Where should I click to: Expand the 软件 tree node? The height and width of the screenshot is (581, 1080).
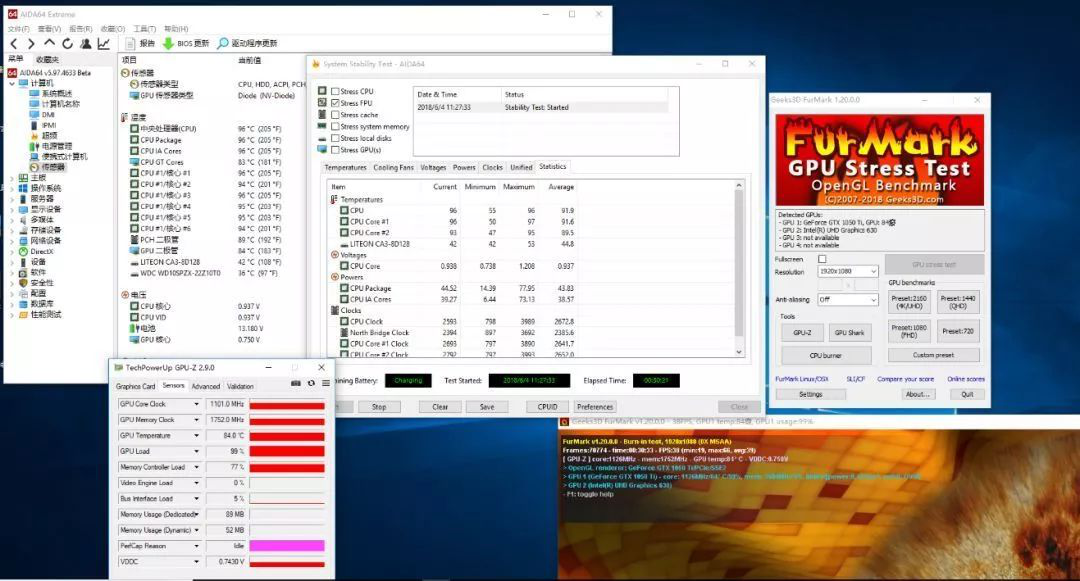[x=12, y=273]
